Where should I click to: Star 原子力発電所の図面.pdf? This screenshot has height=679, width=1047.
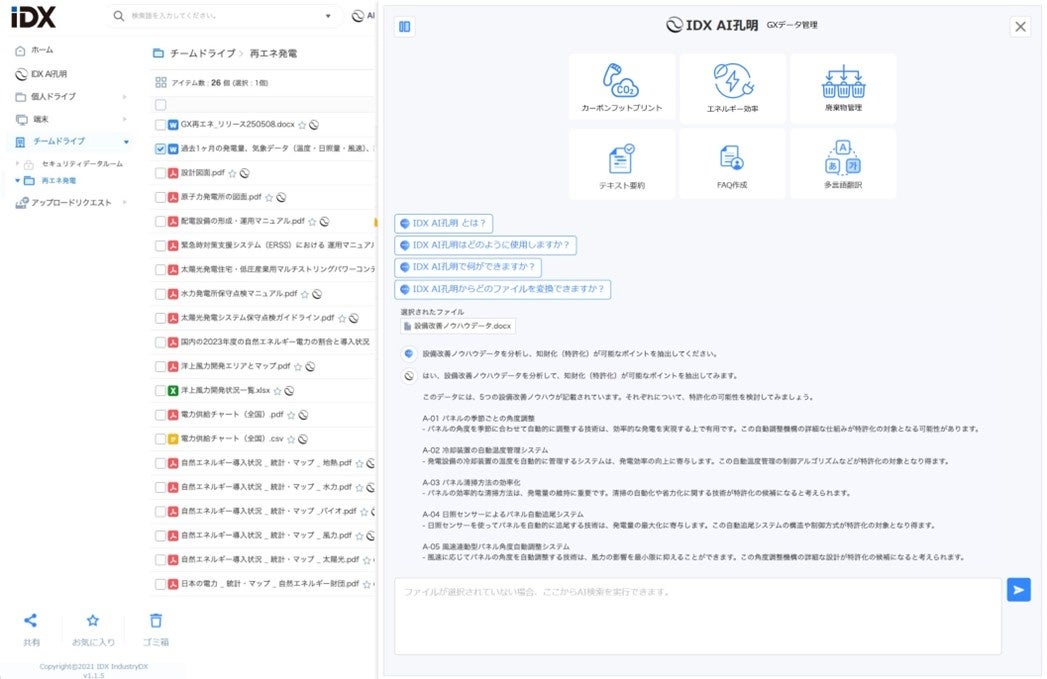pyautogui.click(x=269, y=198)
